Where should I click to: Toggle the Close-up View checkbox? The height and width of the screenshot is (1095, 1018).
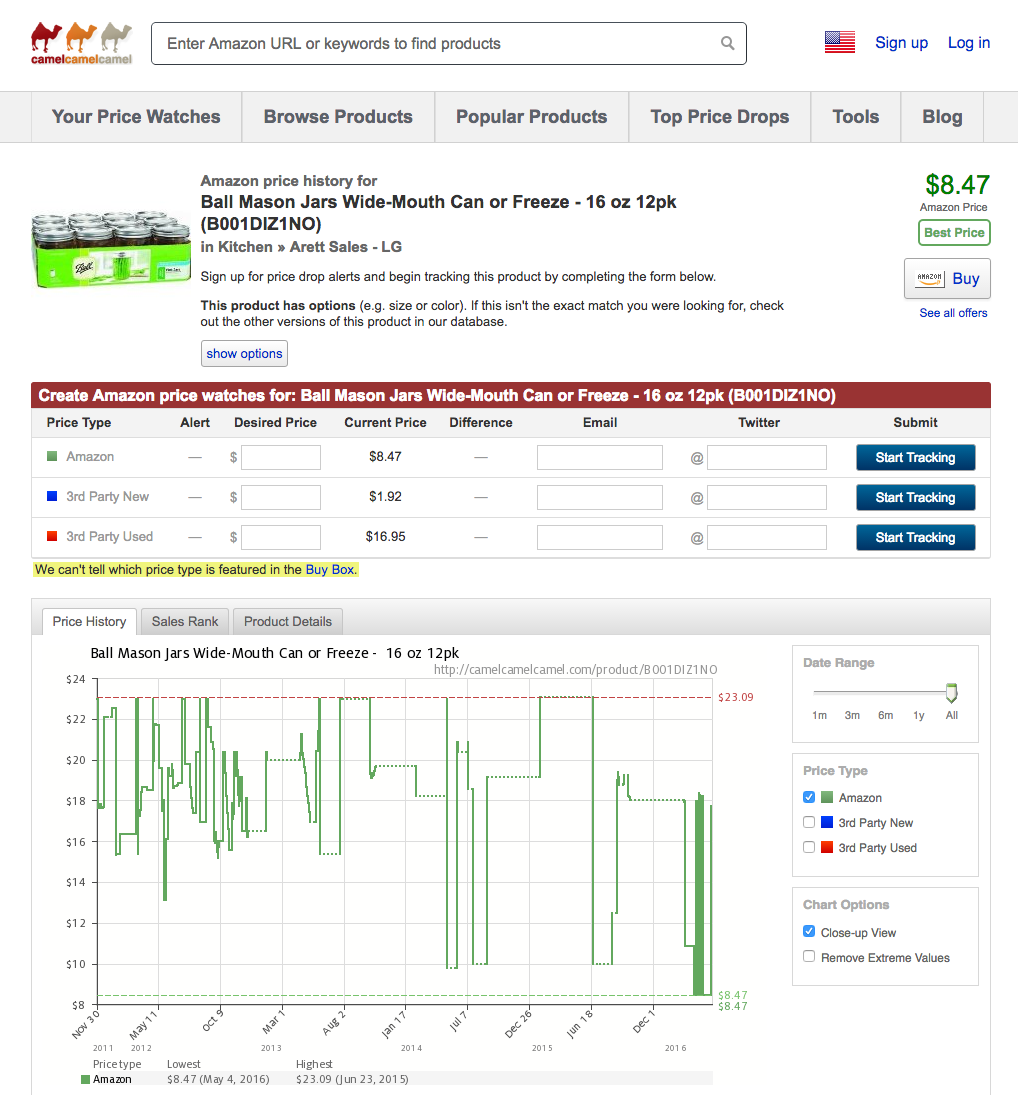[809, 932]
